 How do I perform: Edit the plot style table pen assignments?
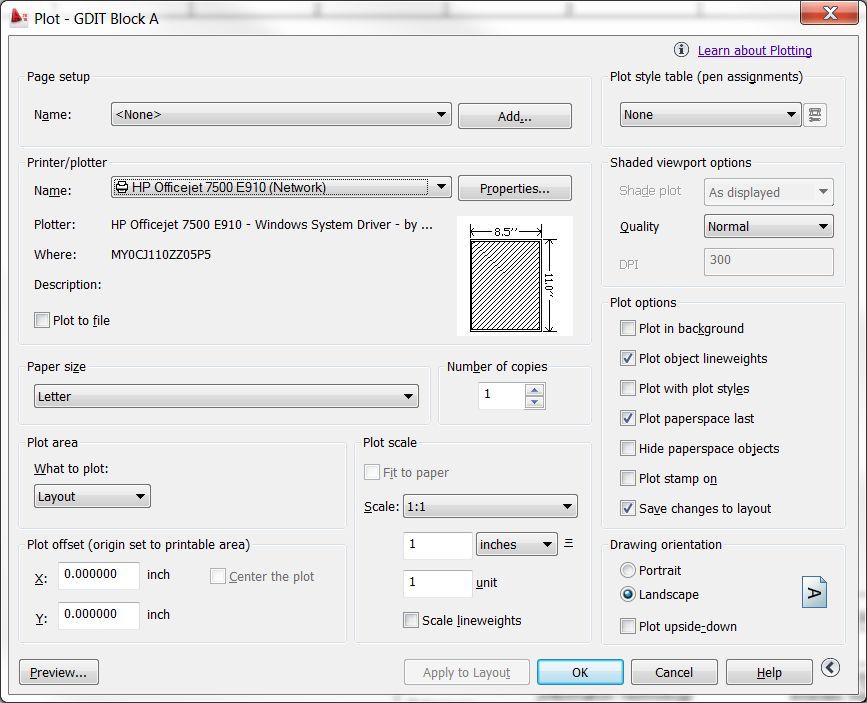click(815, 114)
